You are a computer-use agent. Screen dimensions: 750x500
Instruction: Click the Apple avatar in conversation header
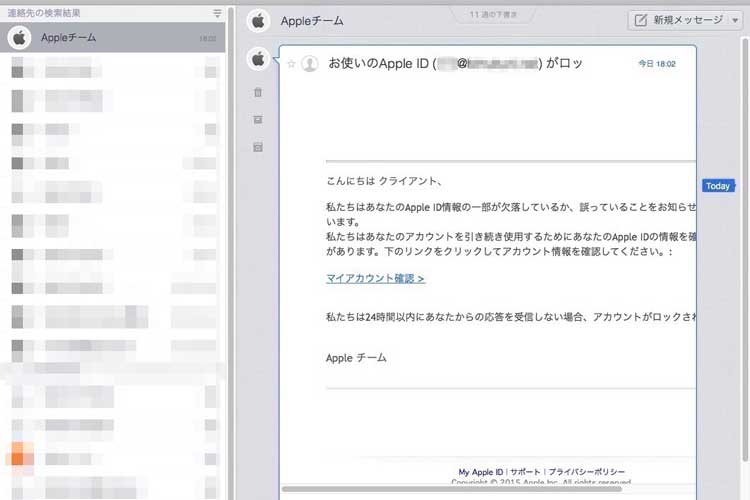(x=258, y=21)
